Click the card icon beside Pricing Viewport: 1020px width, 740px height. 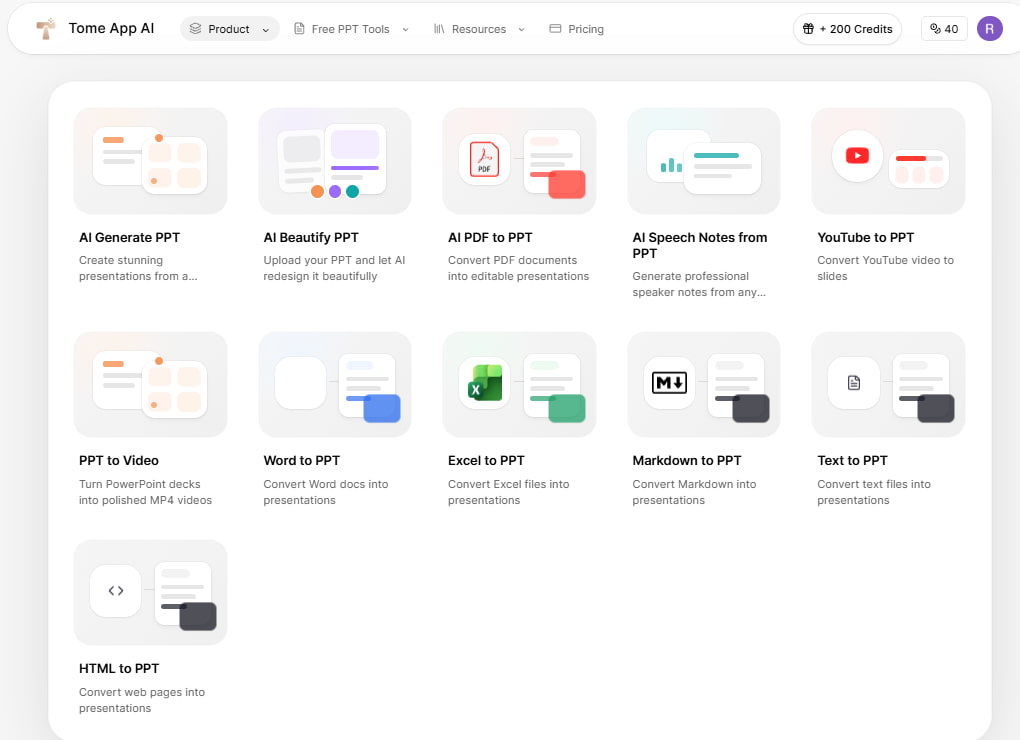555,29
